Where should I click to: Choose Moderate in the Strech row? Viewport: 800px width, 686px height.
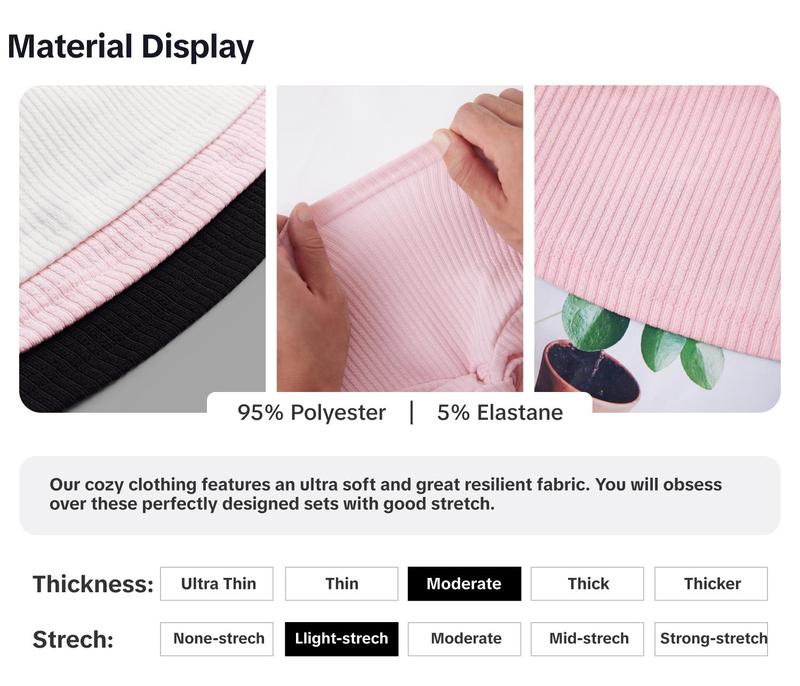point(464,639)
